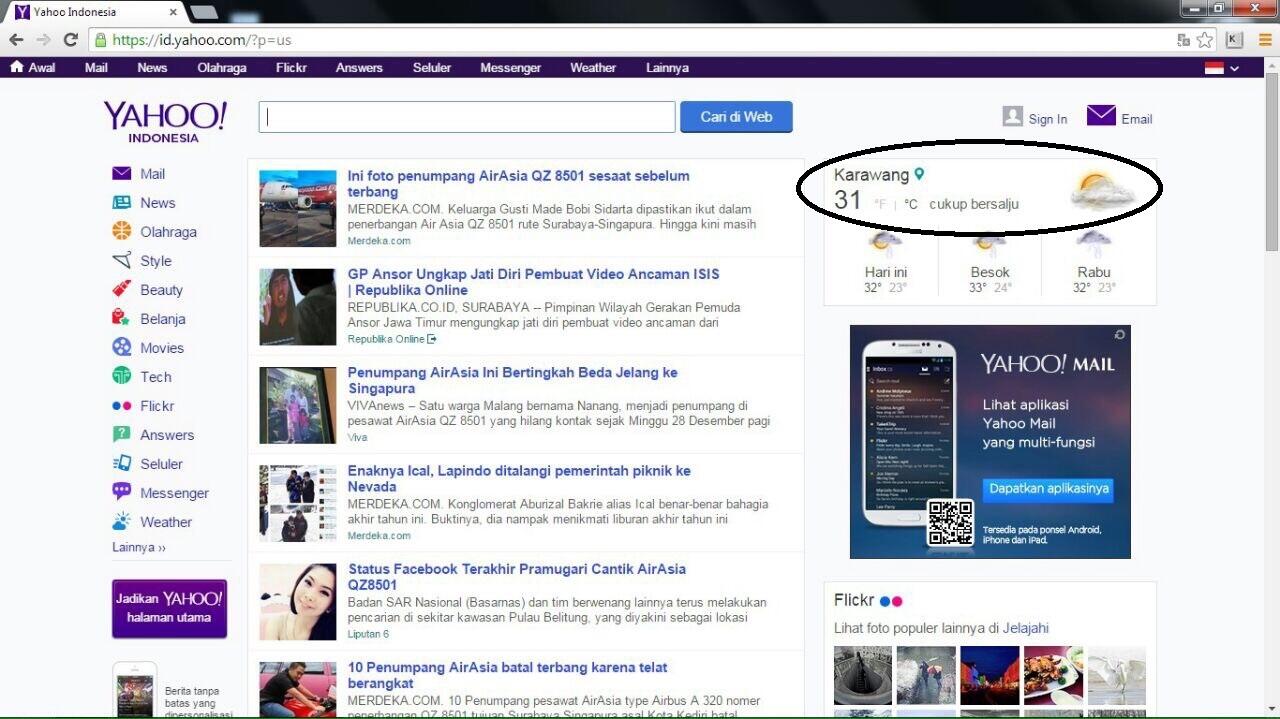The image size is (1280, 719).
Task: Click the K extension icon in toolbar
Action: [x=1235, y=40]
